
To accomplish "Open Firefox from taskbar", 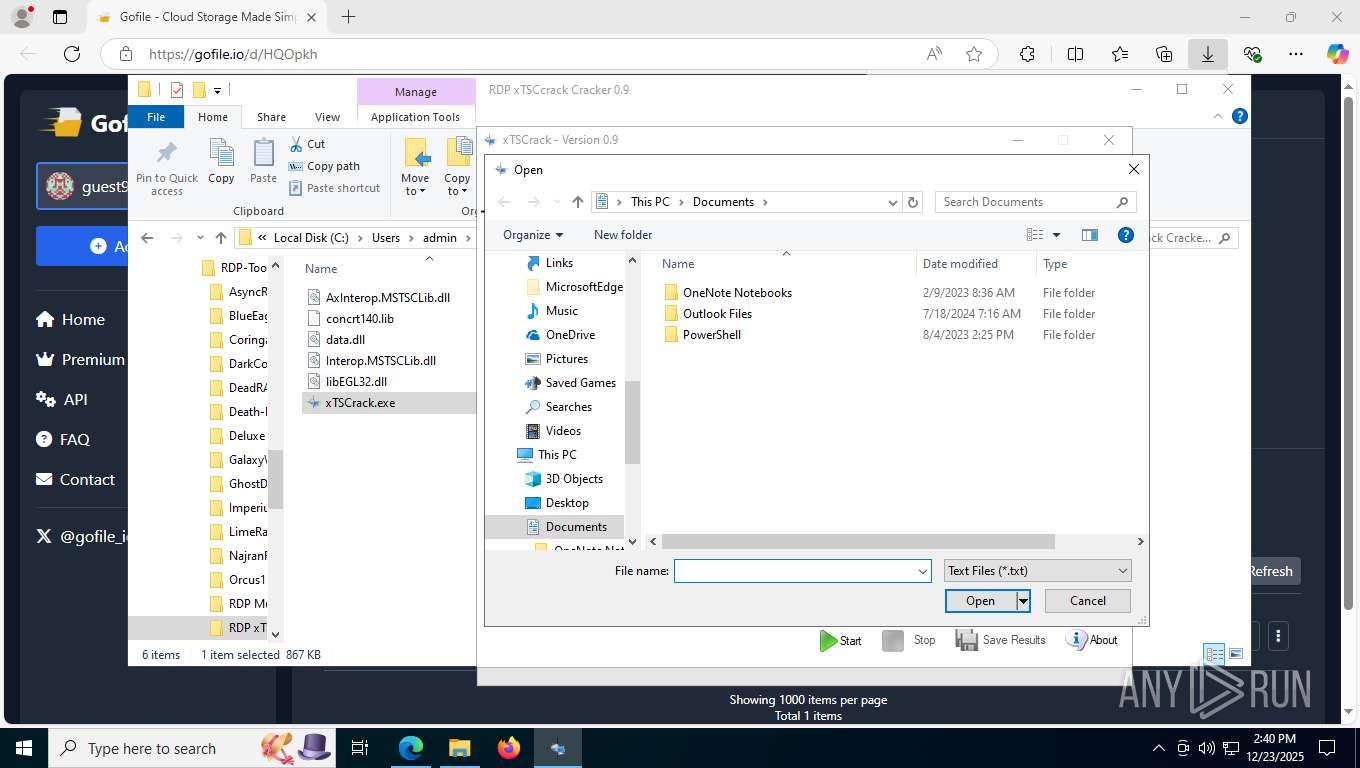I will [x=509, y=748].
